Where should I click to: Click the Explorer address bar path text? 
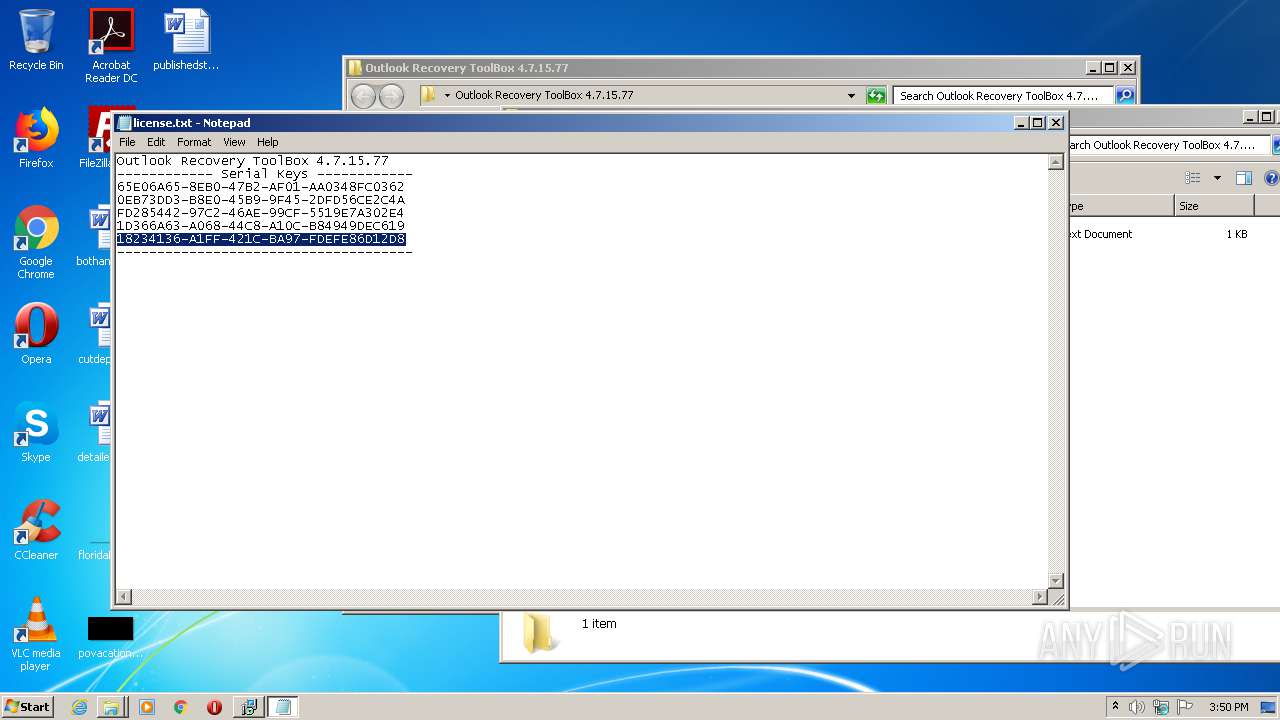[544, 95]
